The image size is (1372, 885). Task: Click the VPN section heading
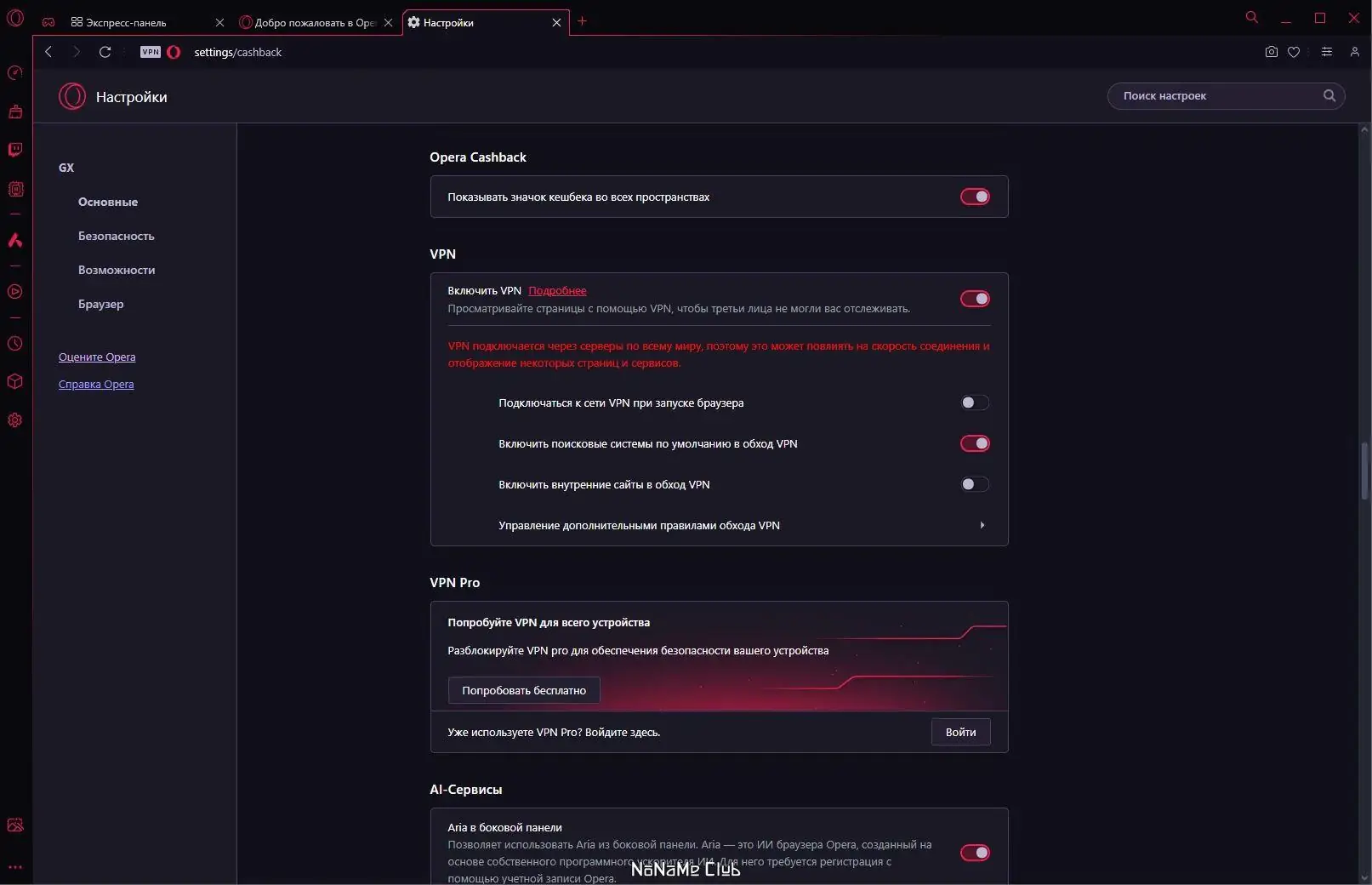pyautogui.click(x=442, y=254)
